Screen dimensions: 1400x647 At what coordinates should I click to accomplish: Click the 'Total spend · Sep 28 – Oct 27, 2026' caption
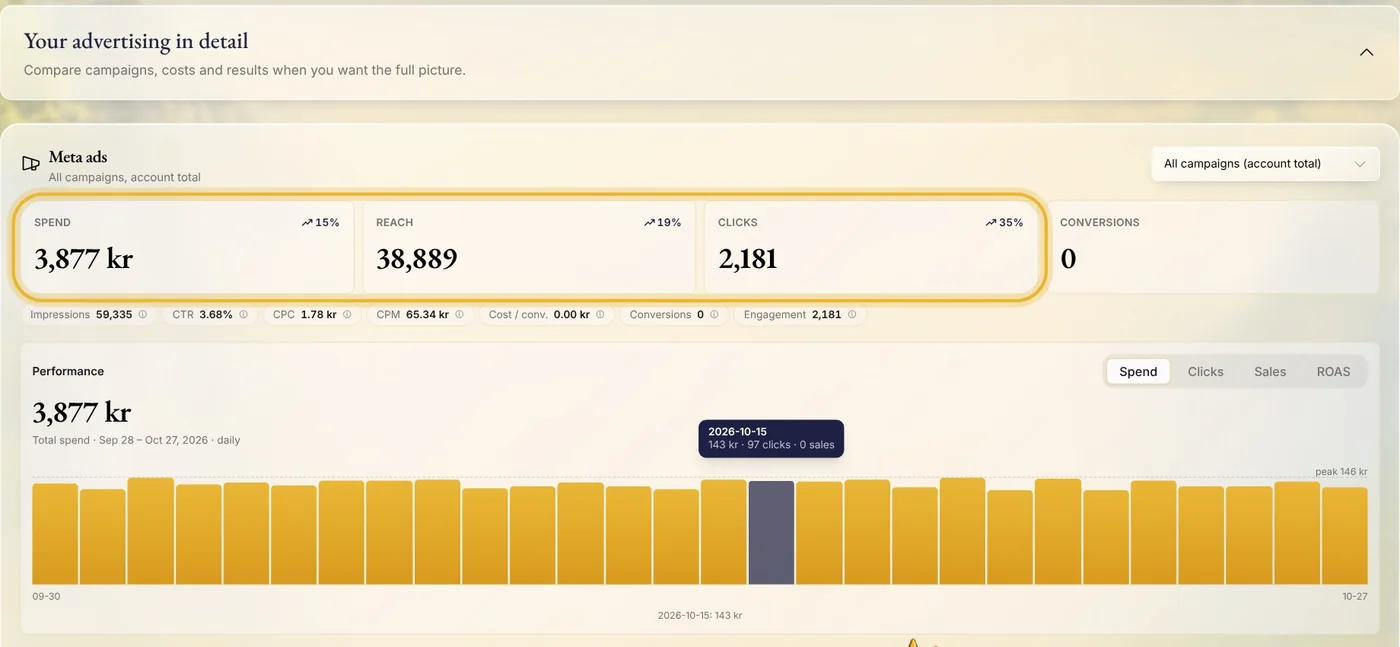[x=136, y=440]
